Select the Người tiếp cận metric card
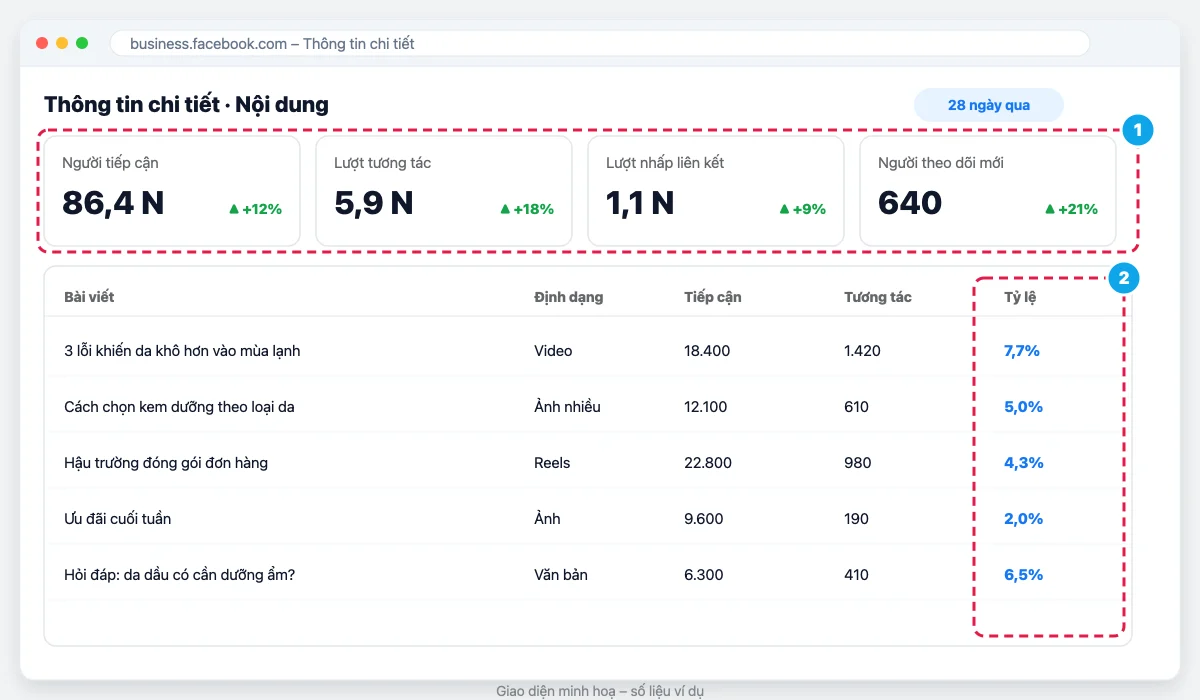Image resolution: width=1200 pixels, height=700 pixels. (172, 191)
